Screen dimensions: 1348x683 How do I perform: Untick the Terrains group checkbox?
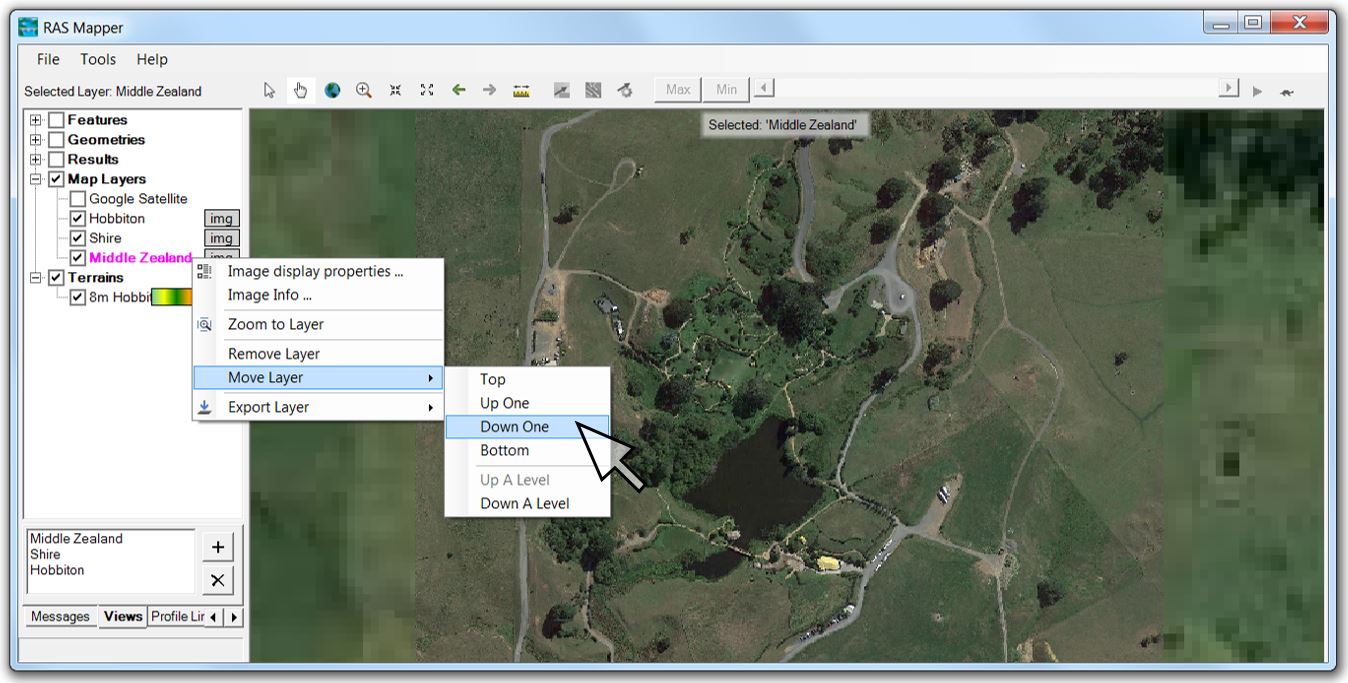(x=56, y=277)
